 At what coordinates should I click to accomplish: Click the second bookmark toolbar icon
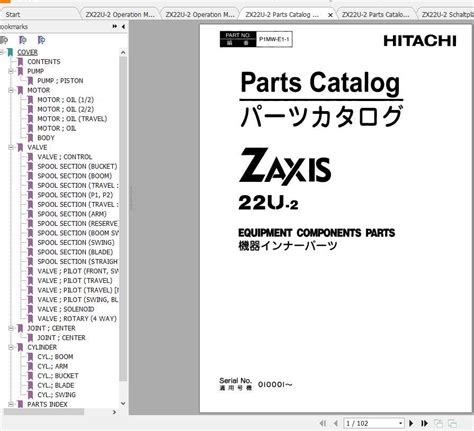[x=23, y=40]
